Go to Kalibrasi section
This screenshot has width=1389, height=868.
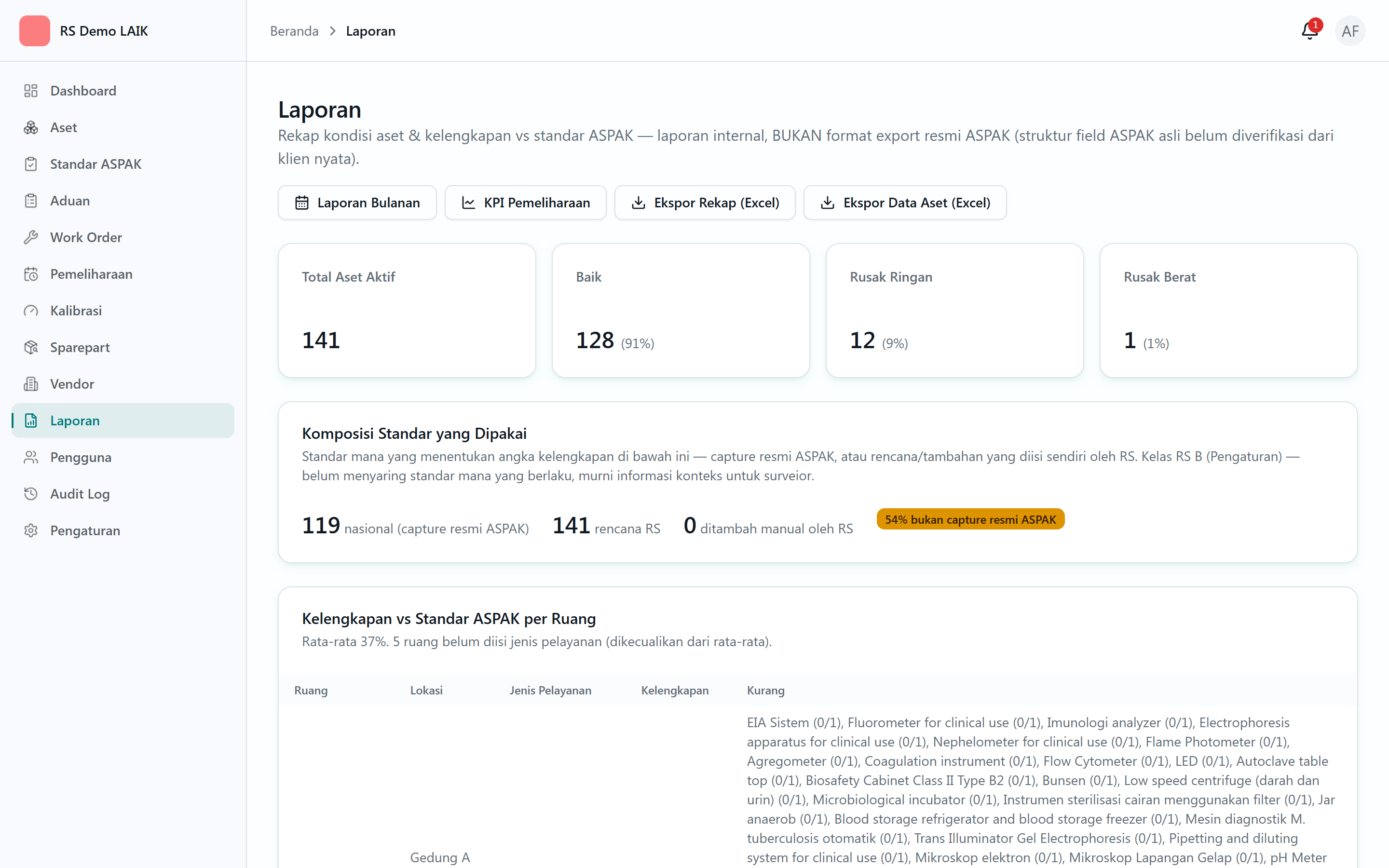click(123, 311)
